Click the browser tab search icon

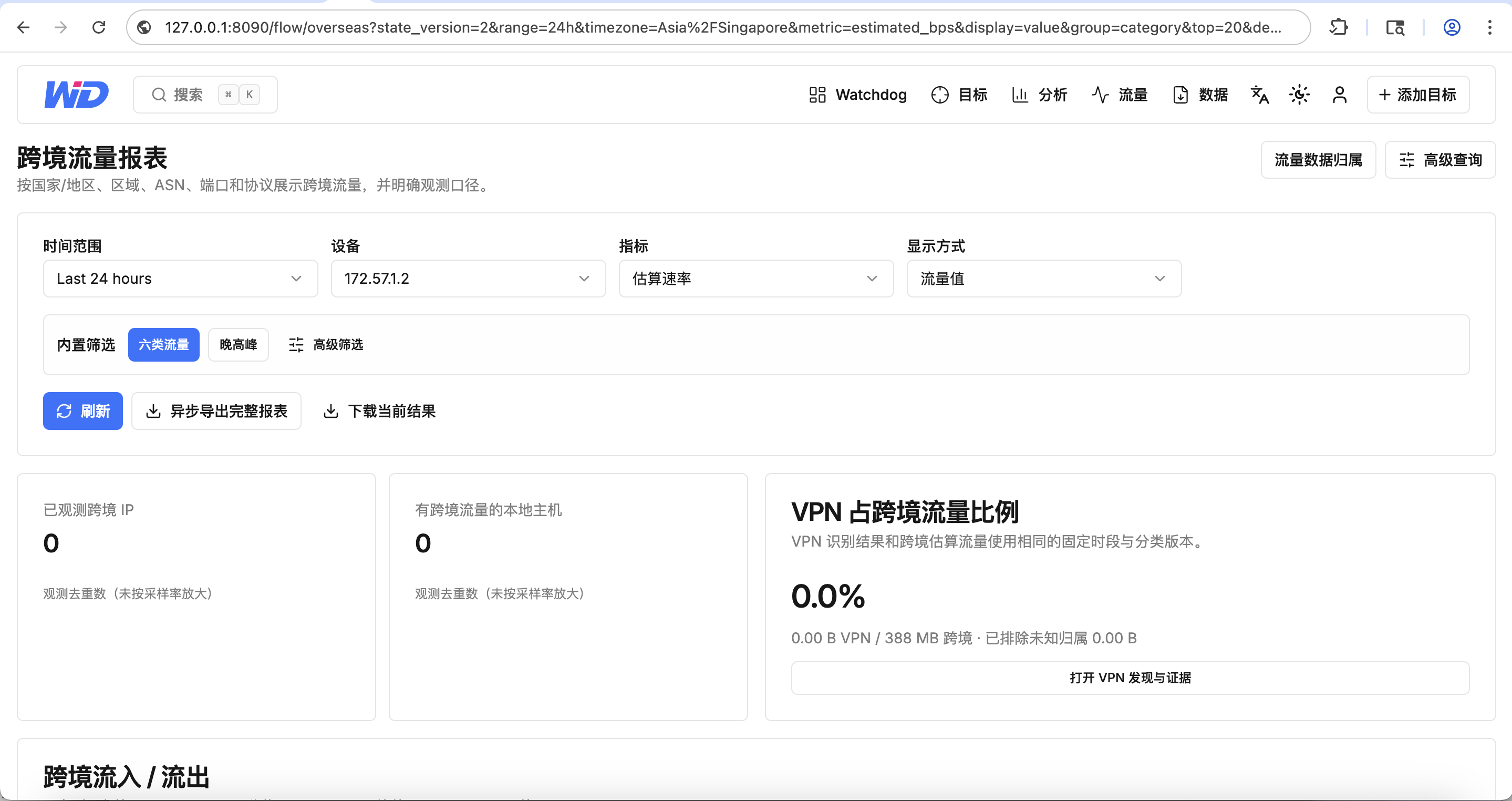(x=1395, y=27)
